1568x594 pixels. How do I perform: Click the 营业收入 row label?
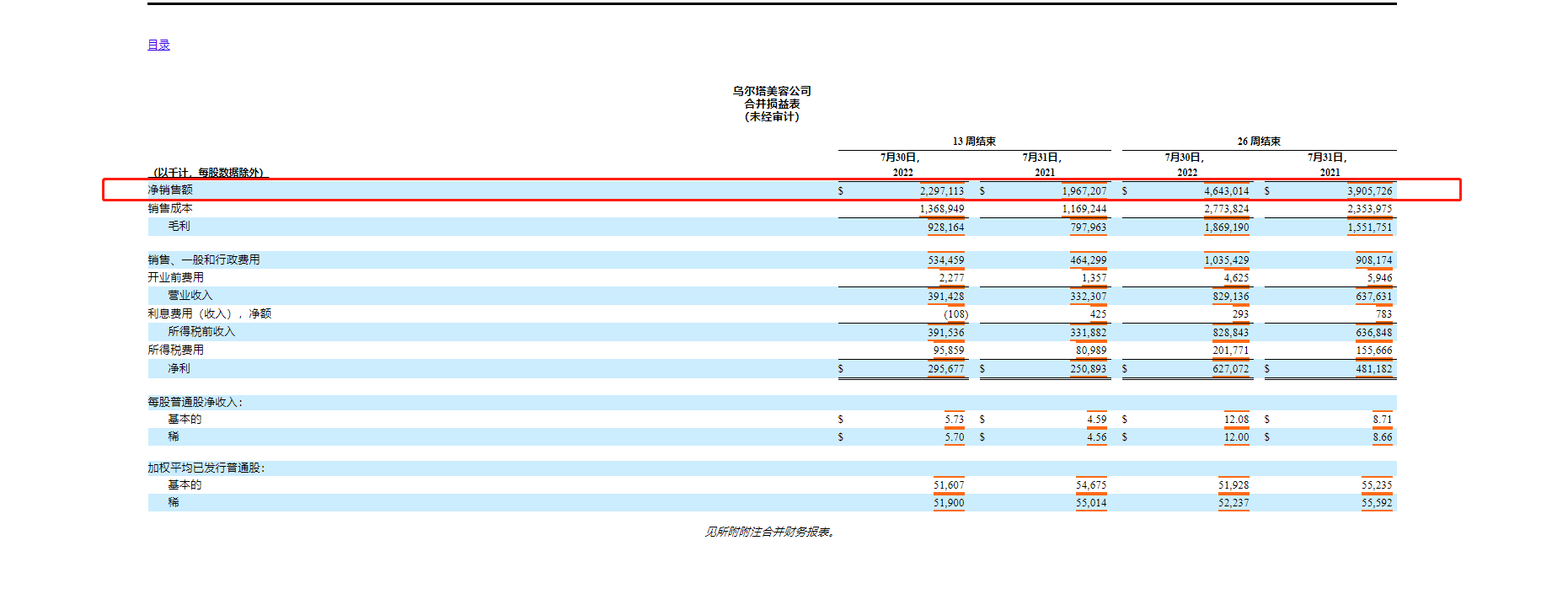pos(190,296)
